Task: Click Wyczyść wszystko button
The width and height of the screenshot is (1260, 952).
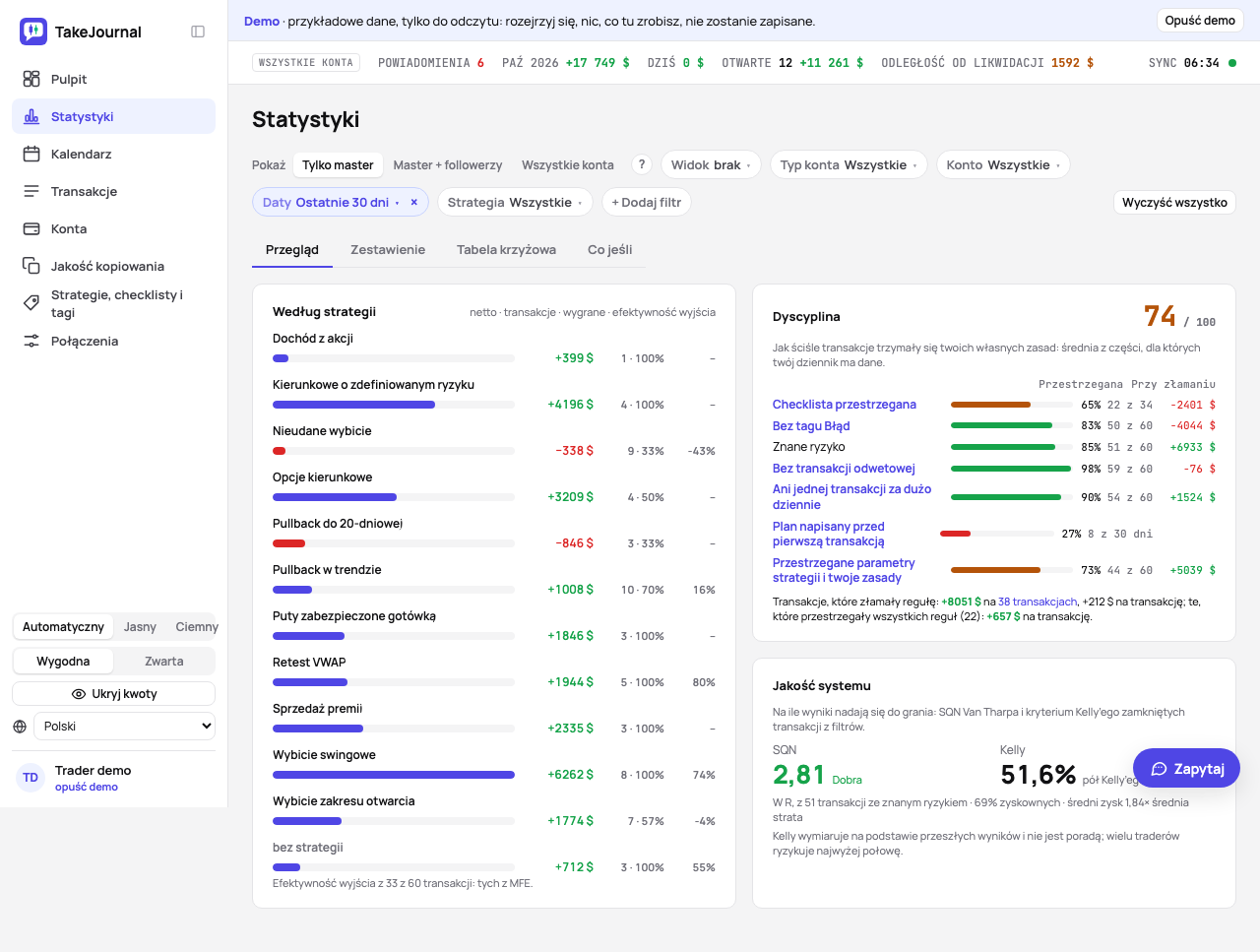Action: pos(1174,202)
